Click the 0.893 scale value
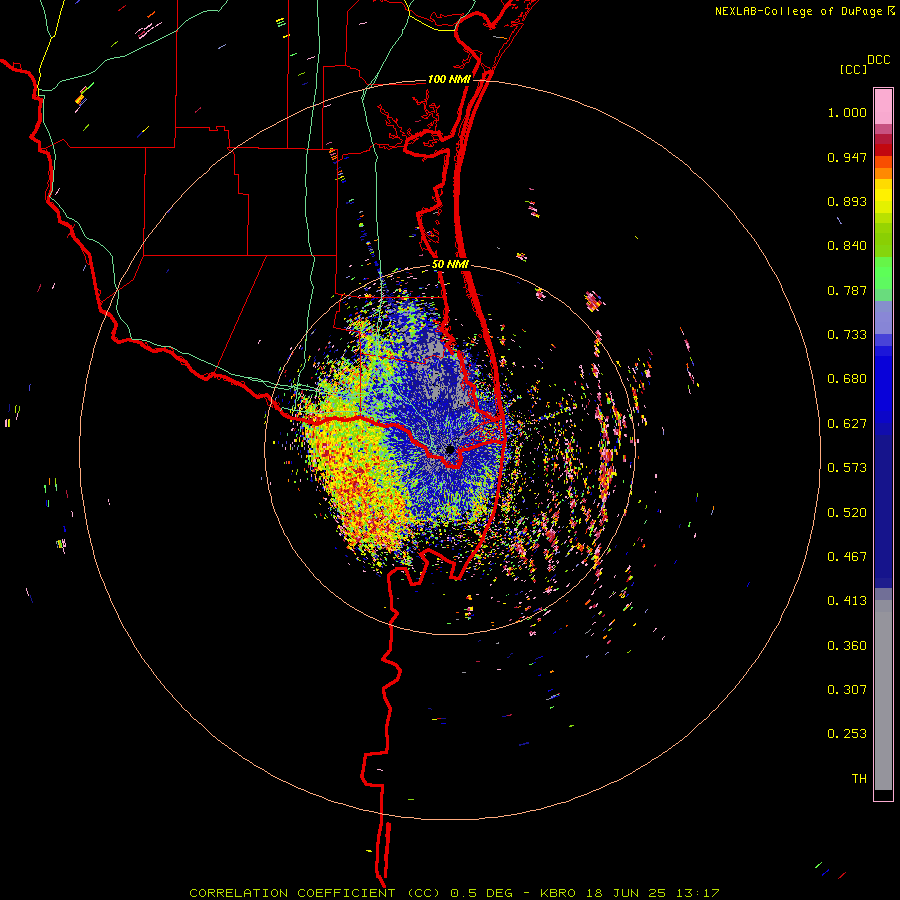 pyautogui.click(x=847, y=201)
